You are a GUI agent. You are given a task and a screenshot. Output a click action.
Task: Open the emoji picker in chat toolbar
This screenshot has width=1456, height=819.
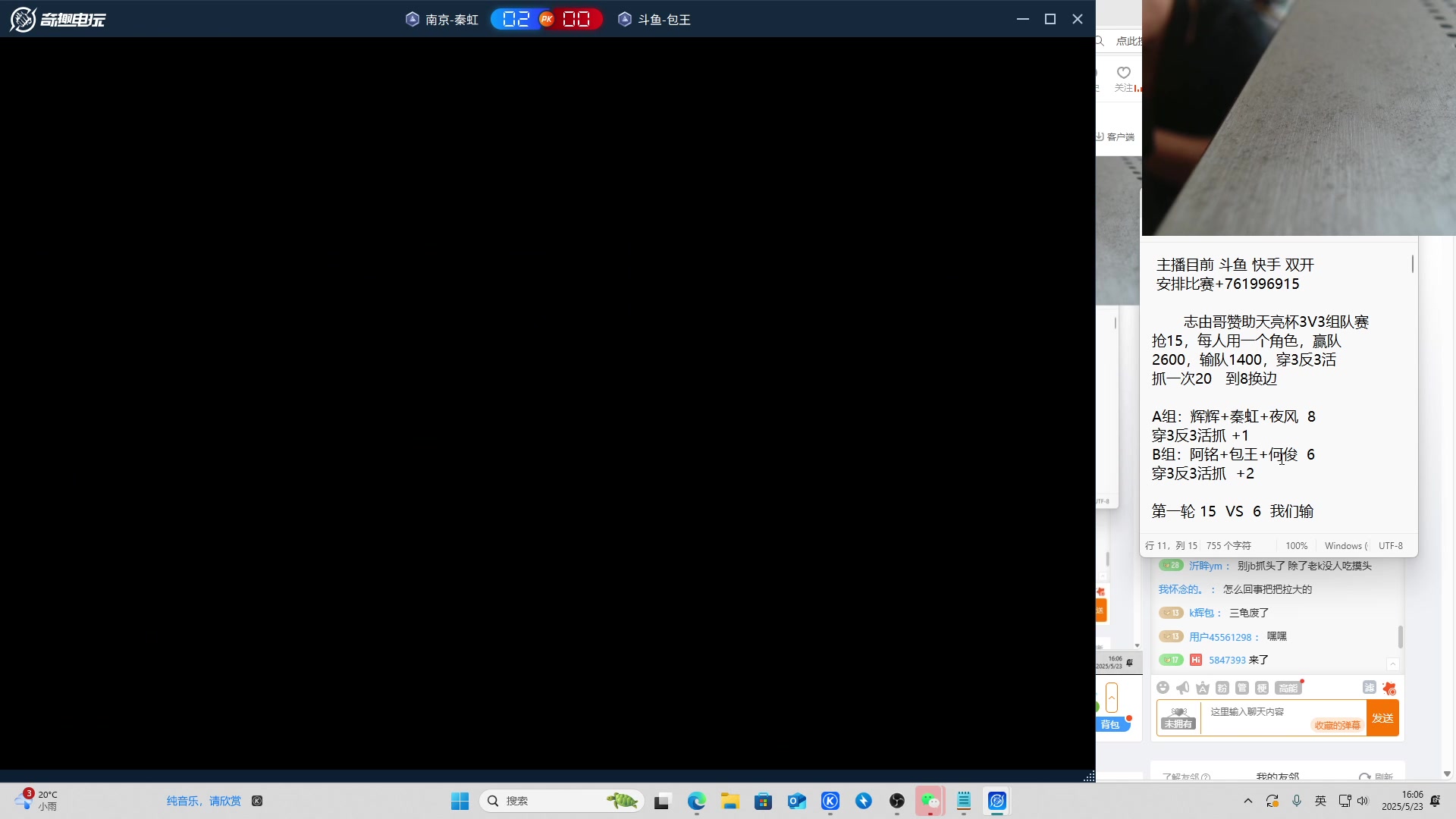[1163, 688]
